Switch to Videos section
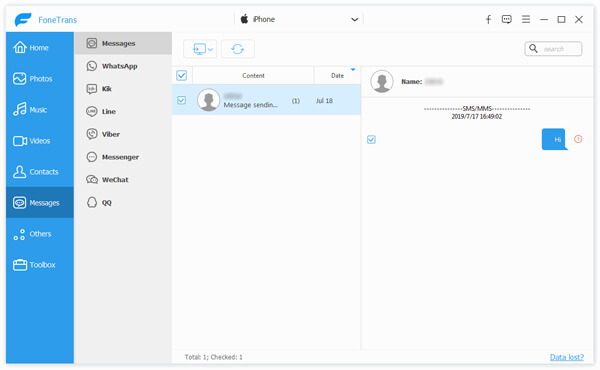The image size is (600, 370). [40, 140]
